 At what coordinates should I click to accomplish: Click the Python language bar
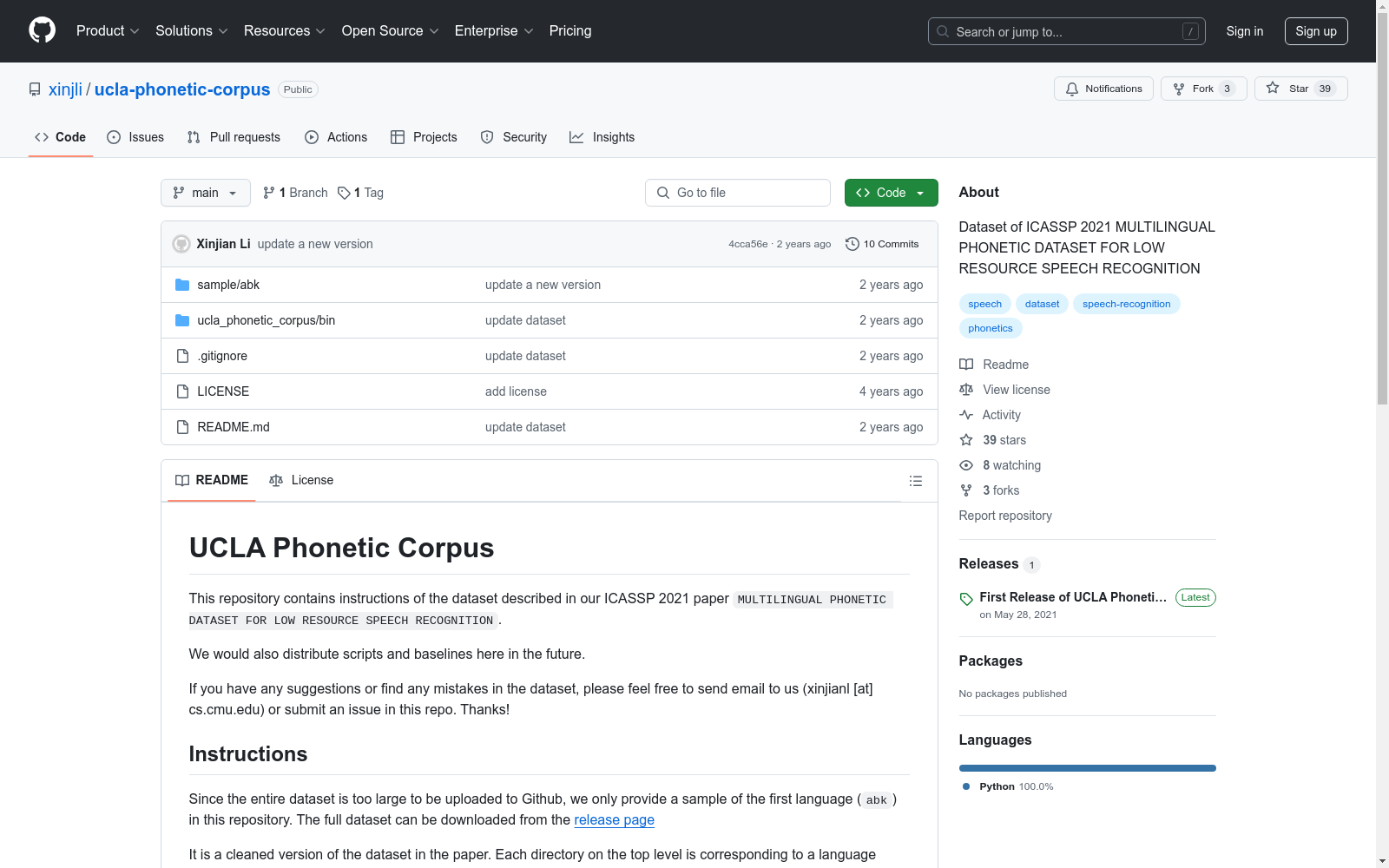pos(1088,768)
